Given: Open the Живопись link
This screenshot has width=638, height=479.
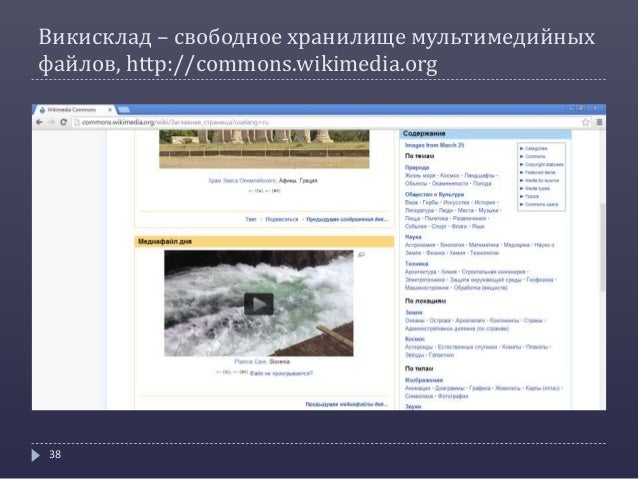Looking at the screenshot, I should (508, 388).
